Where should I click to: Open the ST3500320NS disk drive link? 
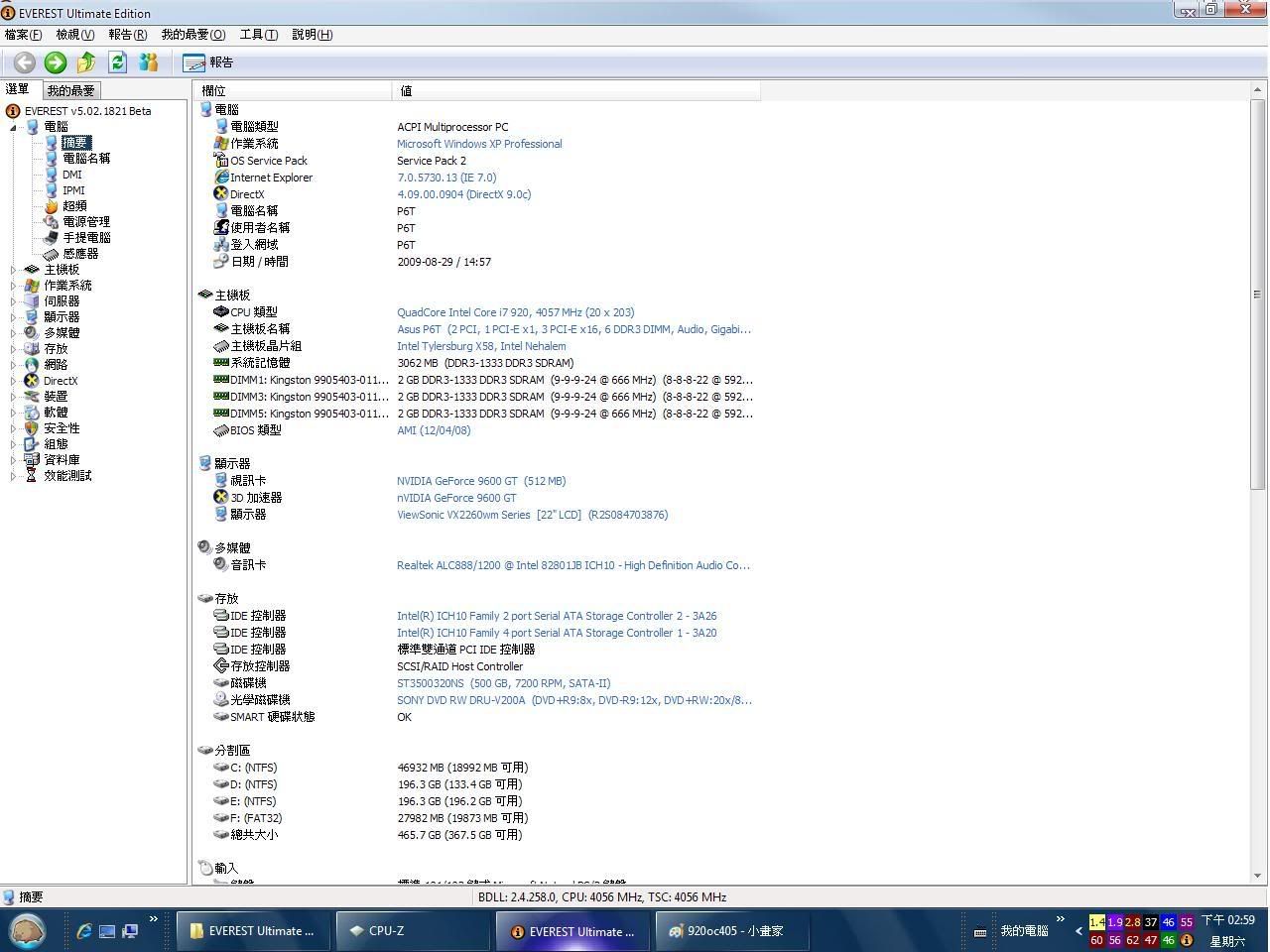504,683
